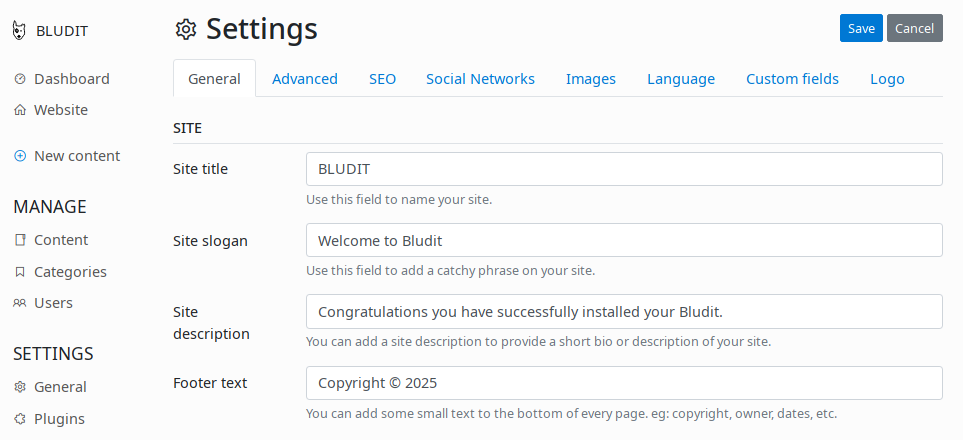Open the Logo tab
Image resolution: width=963 pixels, height=440 pixels.
887,79
